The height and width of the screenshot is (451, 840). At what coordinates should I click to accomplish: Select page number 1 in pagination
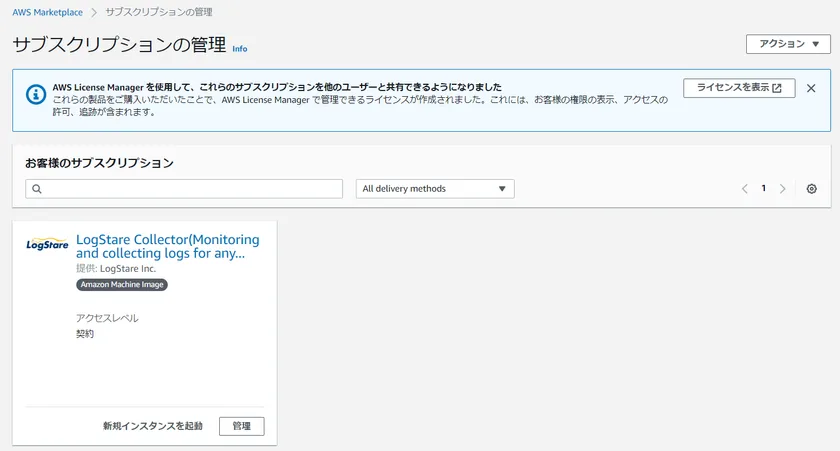pyautogui.click(x=764, y=189)
